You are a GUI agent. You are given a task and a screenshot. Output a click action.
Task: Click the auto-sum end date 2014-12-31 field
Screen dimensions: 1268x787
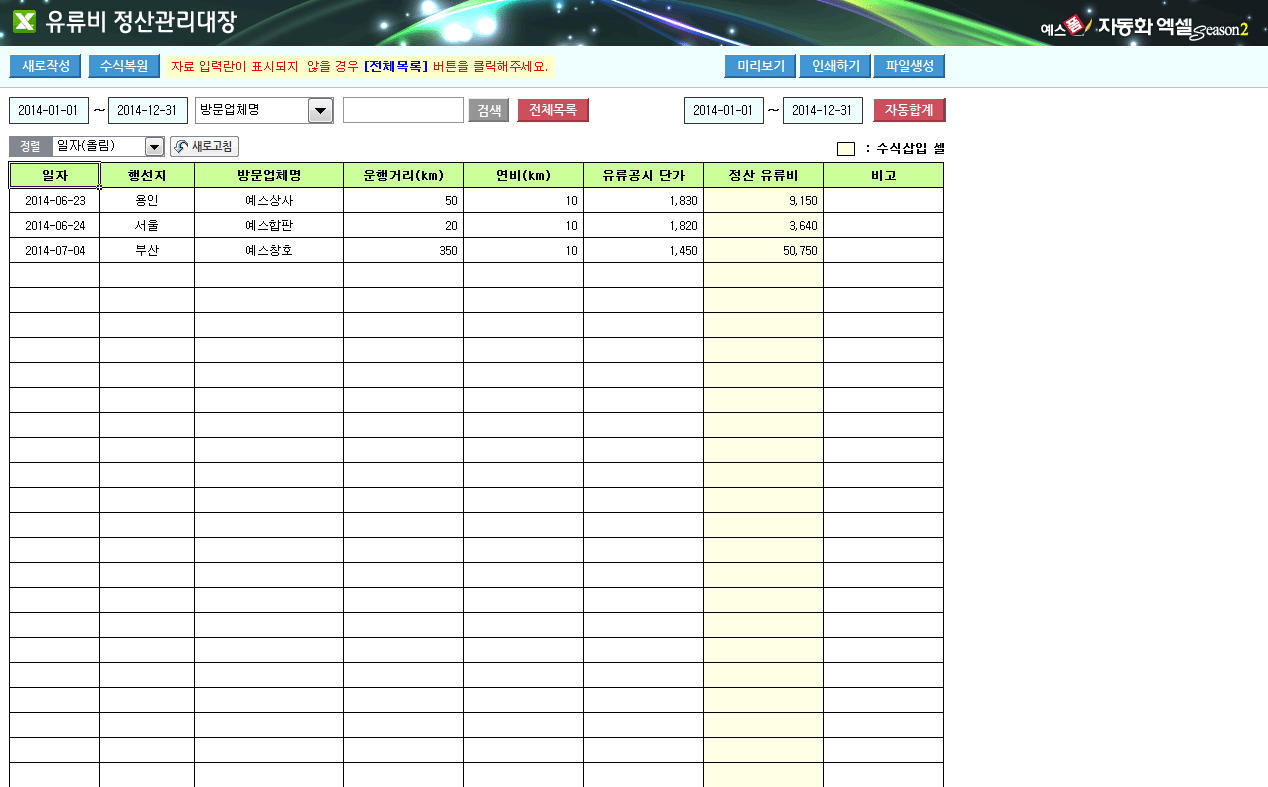[x=823, y=110]
